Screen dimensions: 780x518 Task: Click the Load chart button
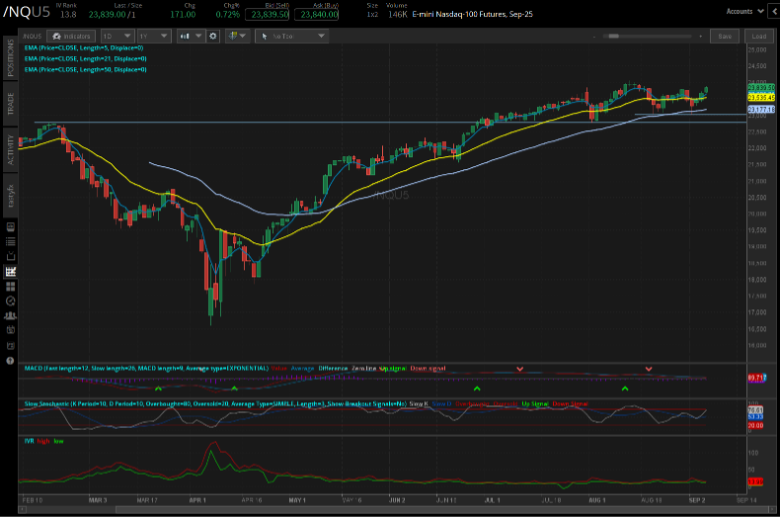(x=759, y=36)
